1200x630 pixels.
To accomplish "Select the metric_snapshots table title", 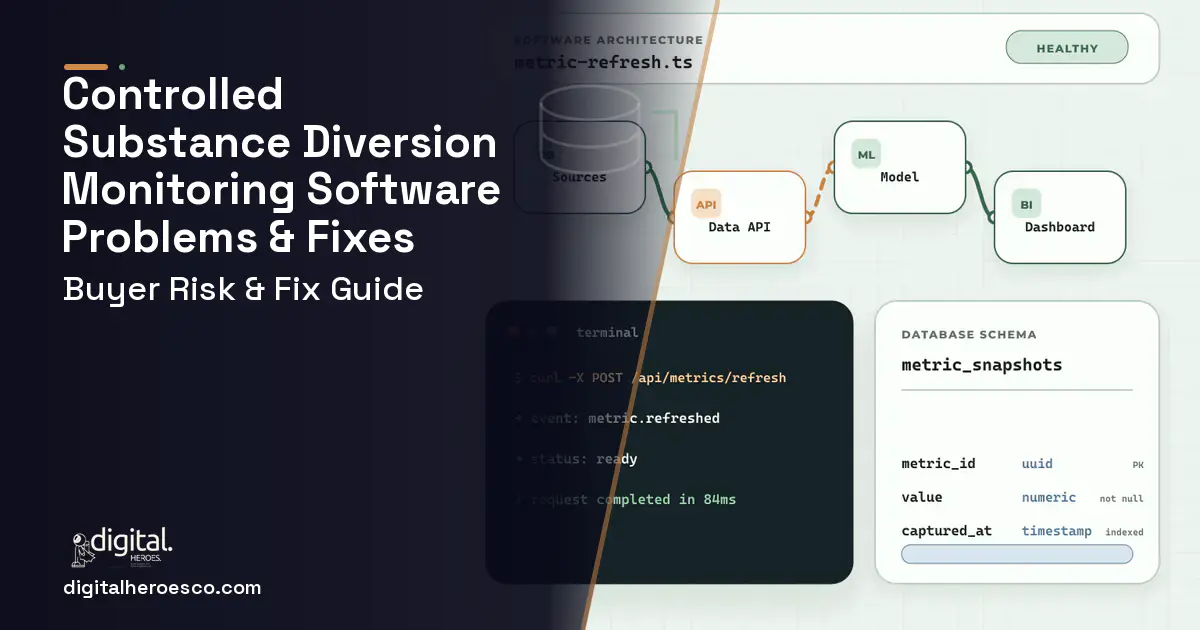I will [x=981, y=365].
